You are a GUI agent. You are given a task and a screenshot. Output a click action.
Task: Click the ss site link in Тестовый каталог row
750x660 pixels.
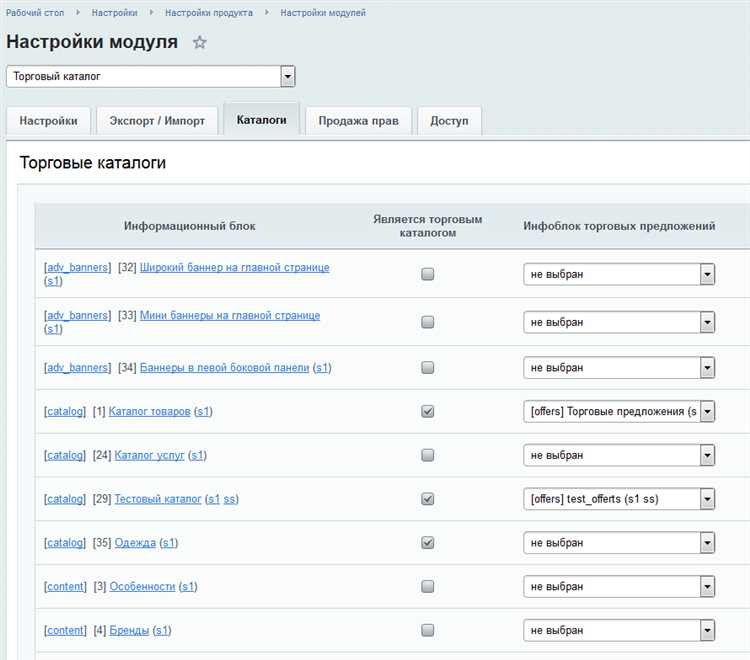tap(229, 499)
